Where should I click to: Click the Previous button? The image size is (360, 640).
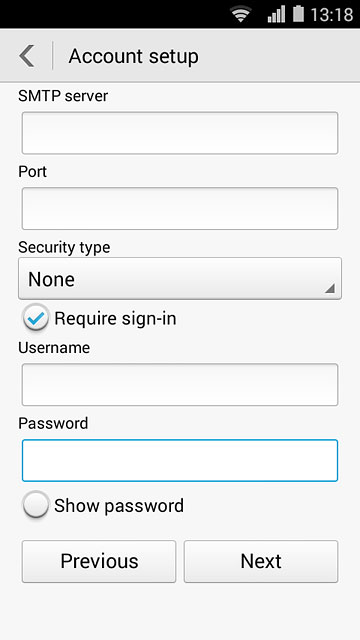[x=99, y=561]
